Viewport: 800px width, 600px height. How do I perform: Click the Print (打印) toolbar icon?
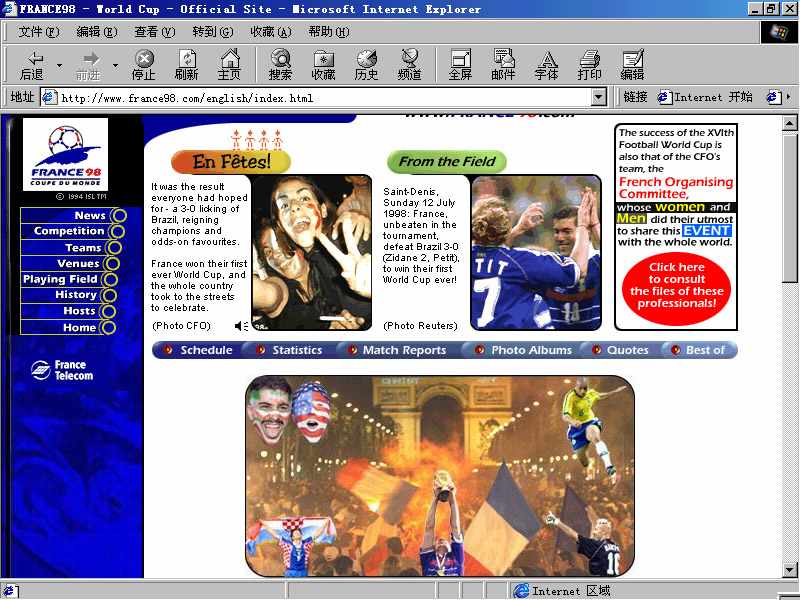click(x=589, y=65)
